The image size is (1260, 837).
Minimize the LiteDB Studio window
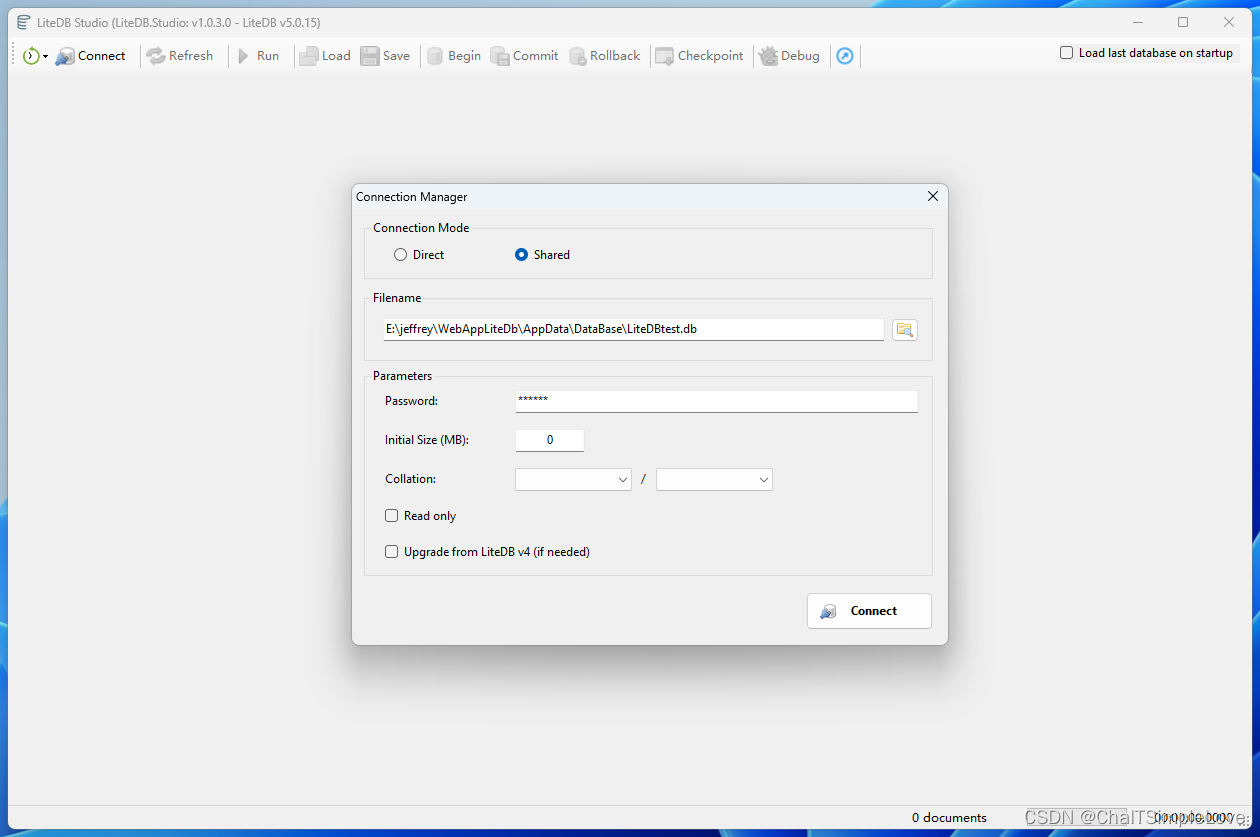1137,22
